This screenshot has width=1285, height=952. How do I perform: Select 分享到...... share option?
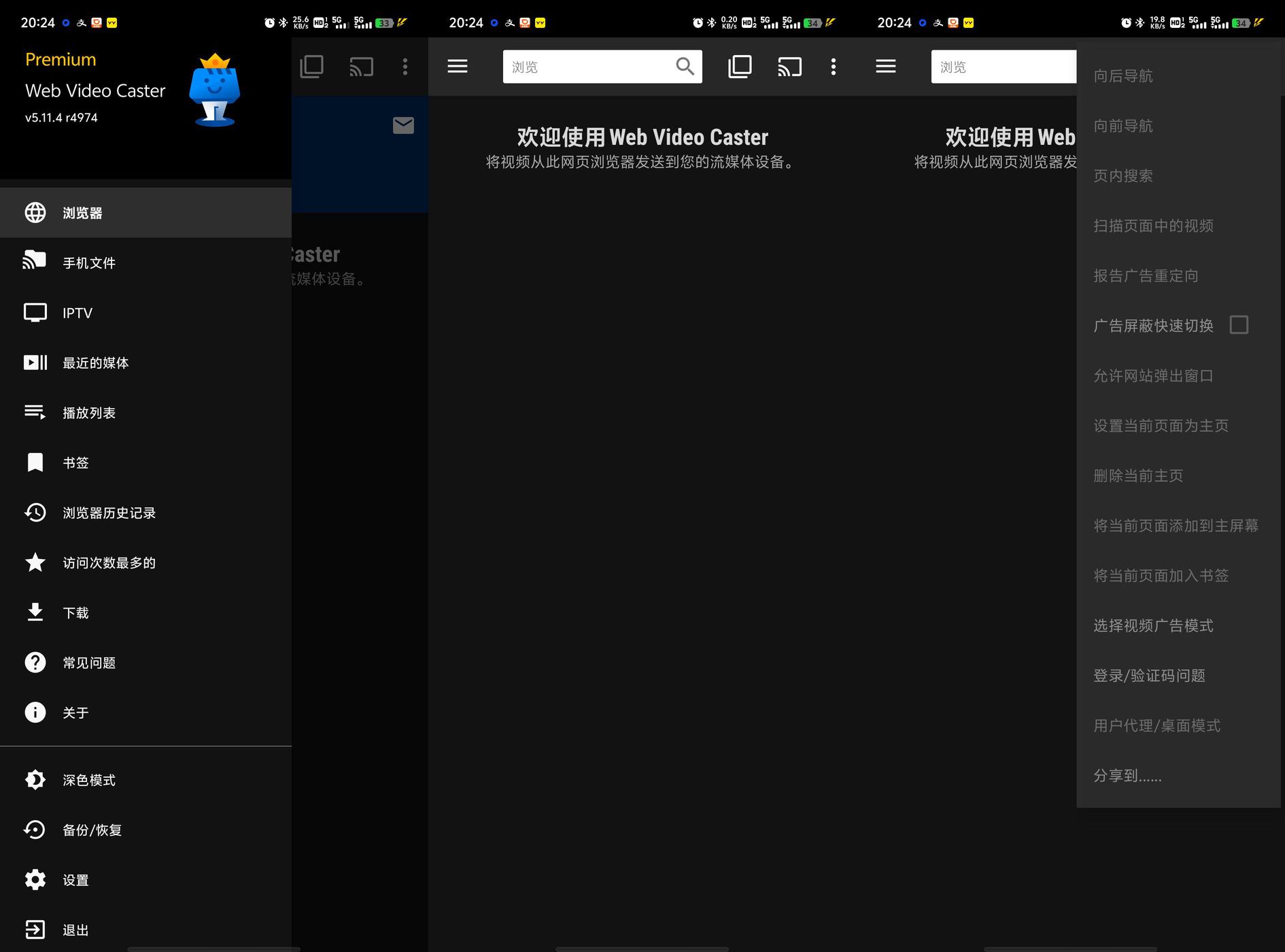pos(1179,775)
